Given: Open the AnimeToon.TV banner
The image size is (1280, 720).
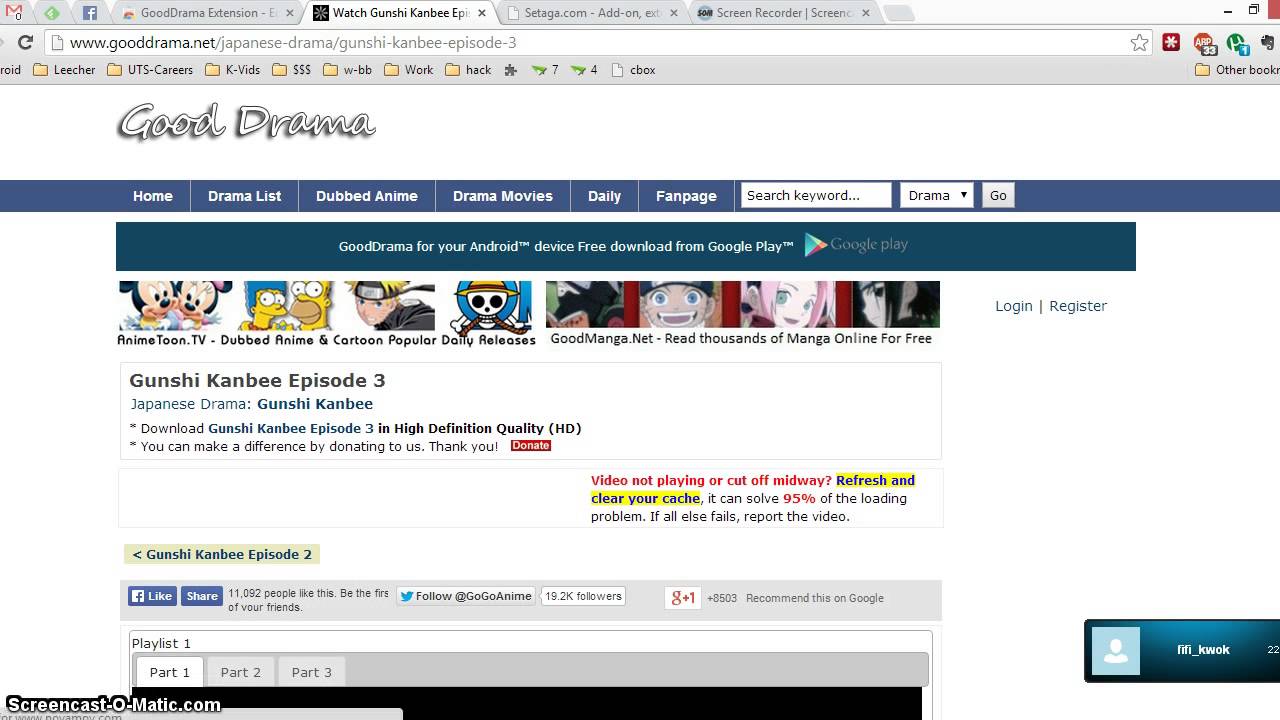Looking at the screenshot, I should click(x=327, y=314).
